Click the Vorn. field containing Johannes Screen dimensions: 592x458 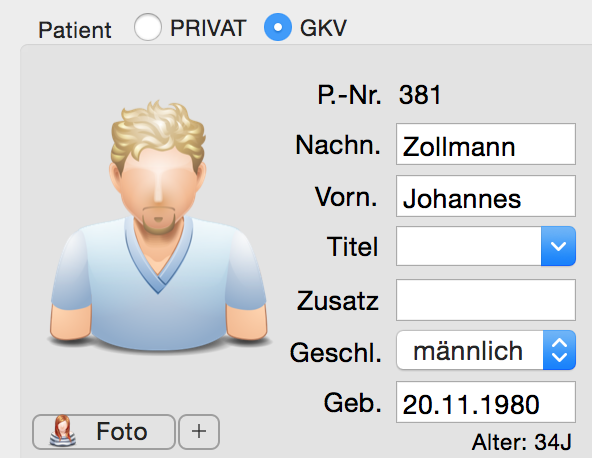click(x=486, y=196)
